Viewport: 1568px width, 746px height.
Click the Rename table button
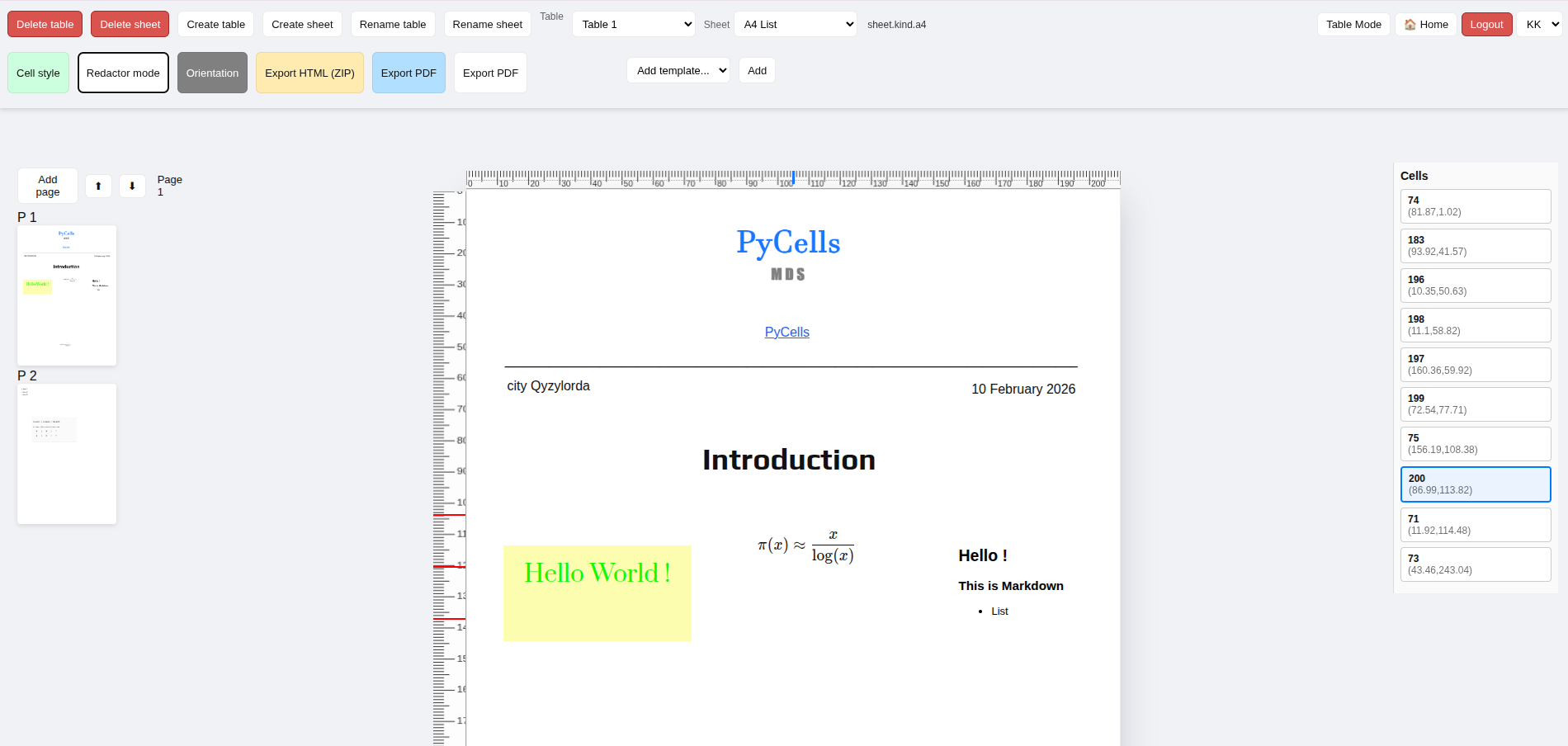coord(393,24)
